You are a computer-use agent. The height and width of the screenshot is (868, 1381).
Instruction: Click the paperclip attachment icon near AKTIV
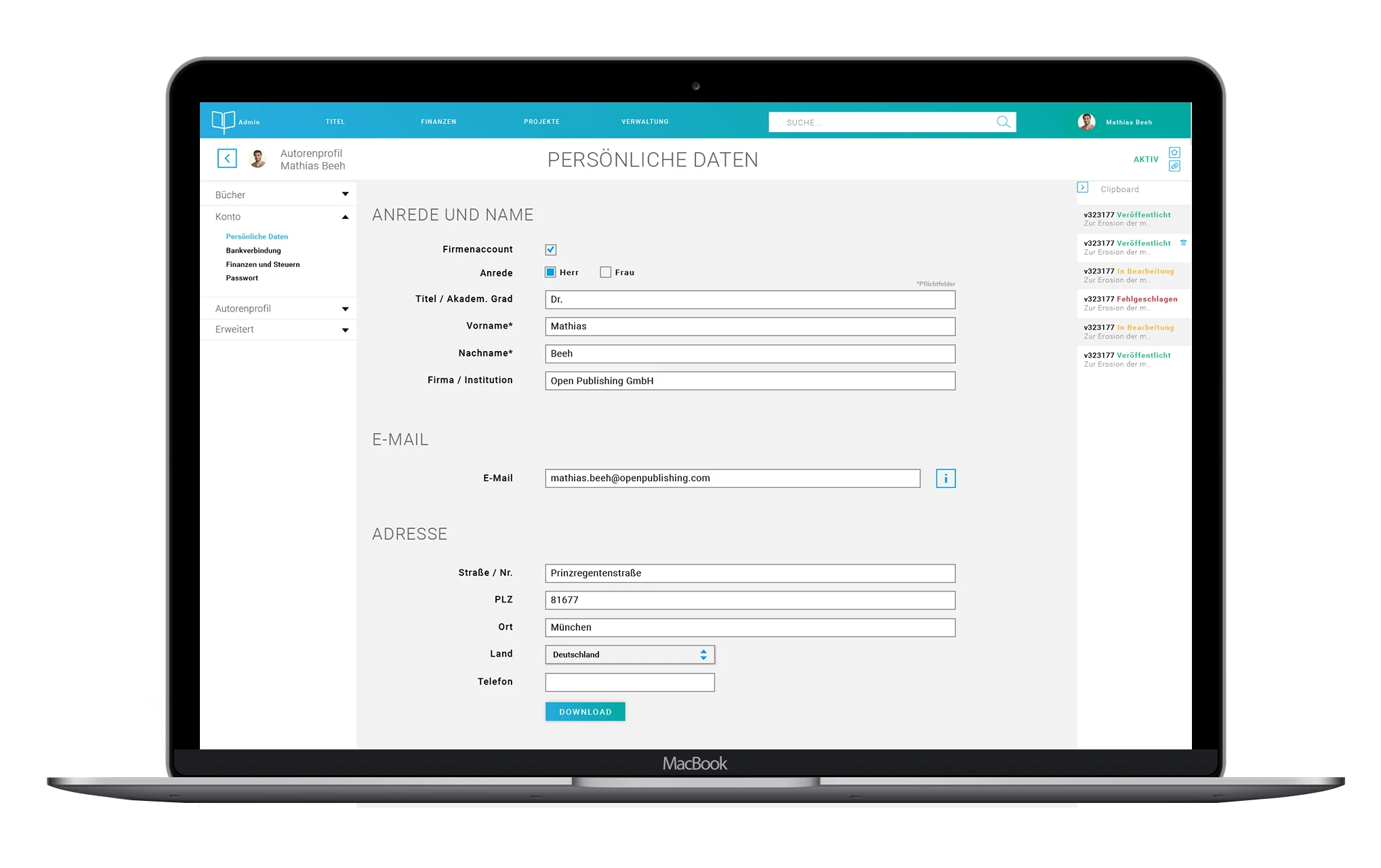click(1174, 166)
